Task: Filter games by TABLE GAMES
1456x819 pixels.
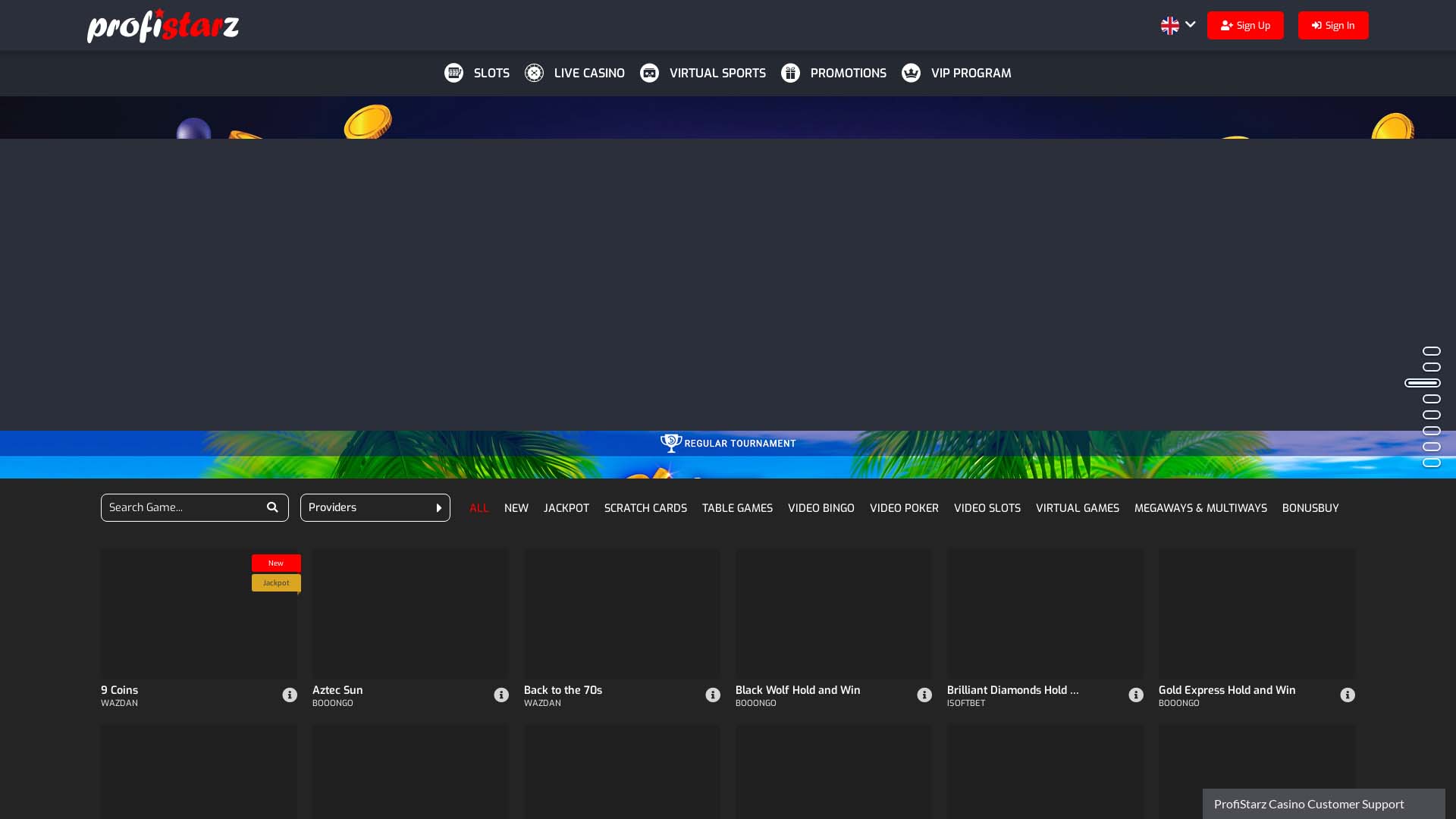Action: click(737, 507)
